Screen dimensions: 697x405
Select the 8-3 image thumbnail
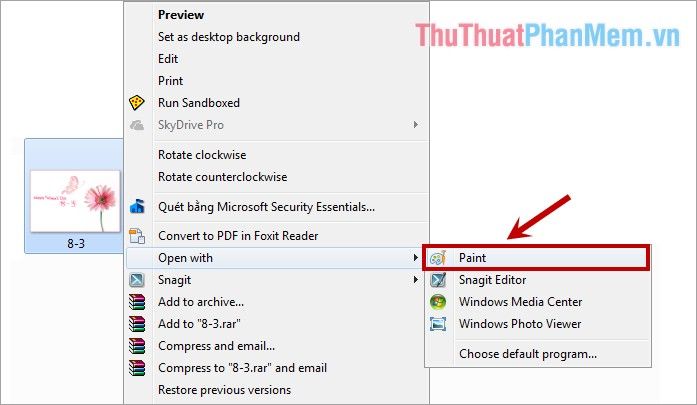[75, 201]
